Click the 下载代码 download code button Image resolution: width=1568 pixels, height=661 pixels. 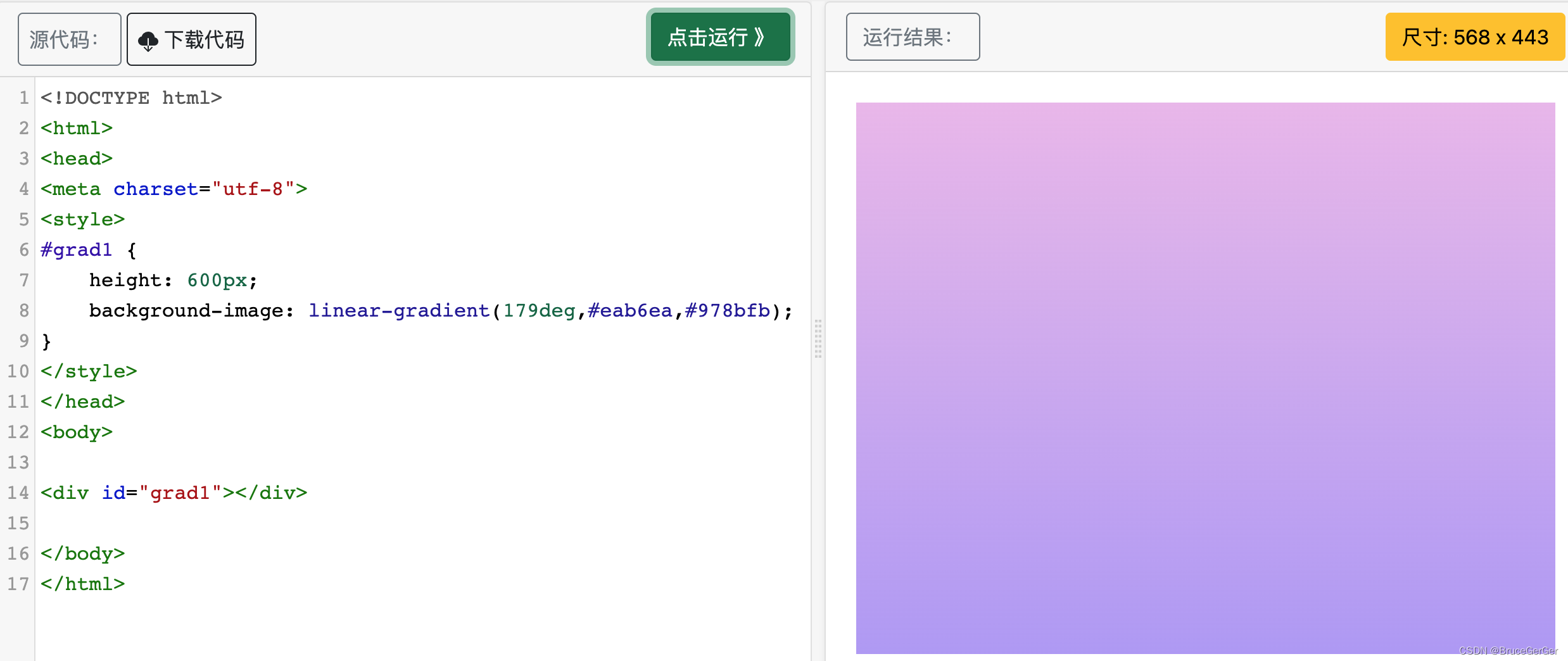click(191, 39)
